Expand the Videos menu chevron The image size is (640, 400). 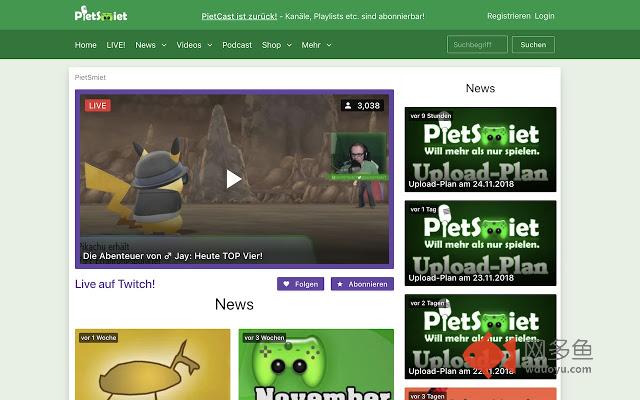click(x=210, y=45)
